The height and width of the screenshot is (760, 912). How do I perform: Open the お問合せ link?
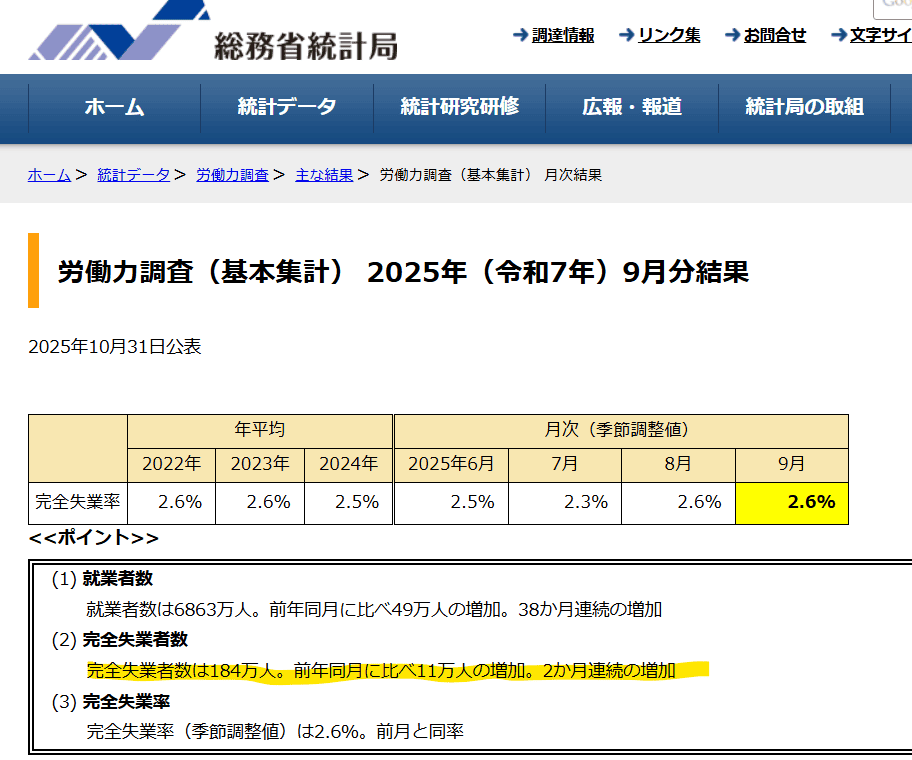(x=775, y=35)
